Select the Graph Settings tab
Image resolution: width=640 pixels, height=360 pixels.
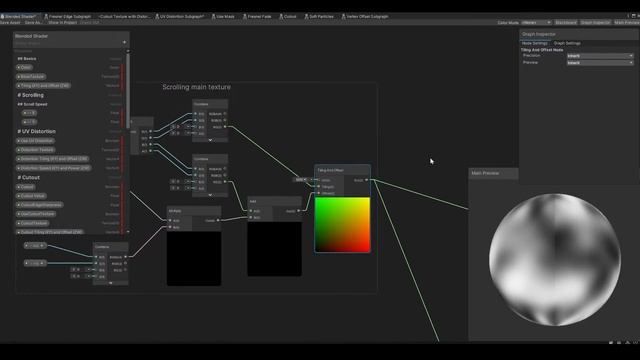tap(567, 43)
